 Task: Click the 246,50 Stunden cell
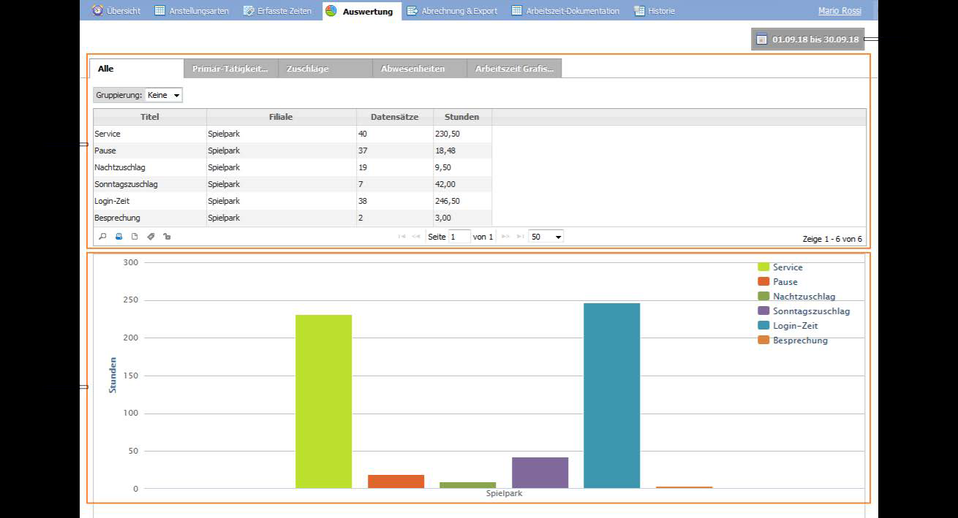coord(463,201)
